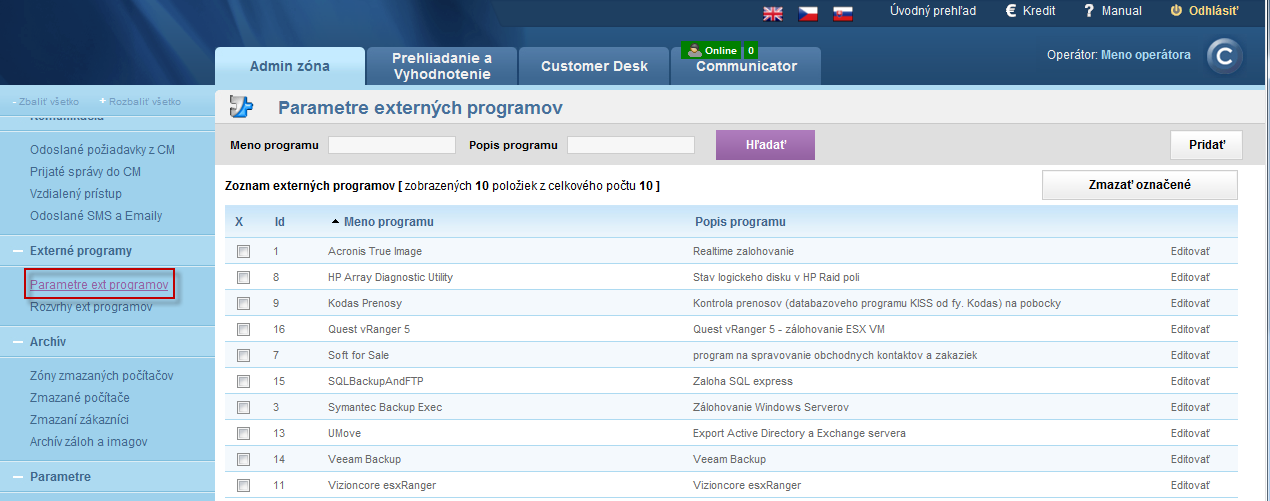Edit the Acronis True Image entry
The image size is (1270, 501).
(1190, 251)
